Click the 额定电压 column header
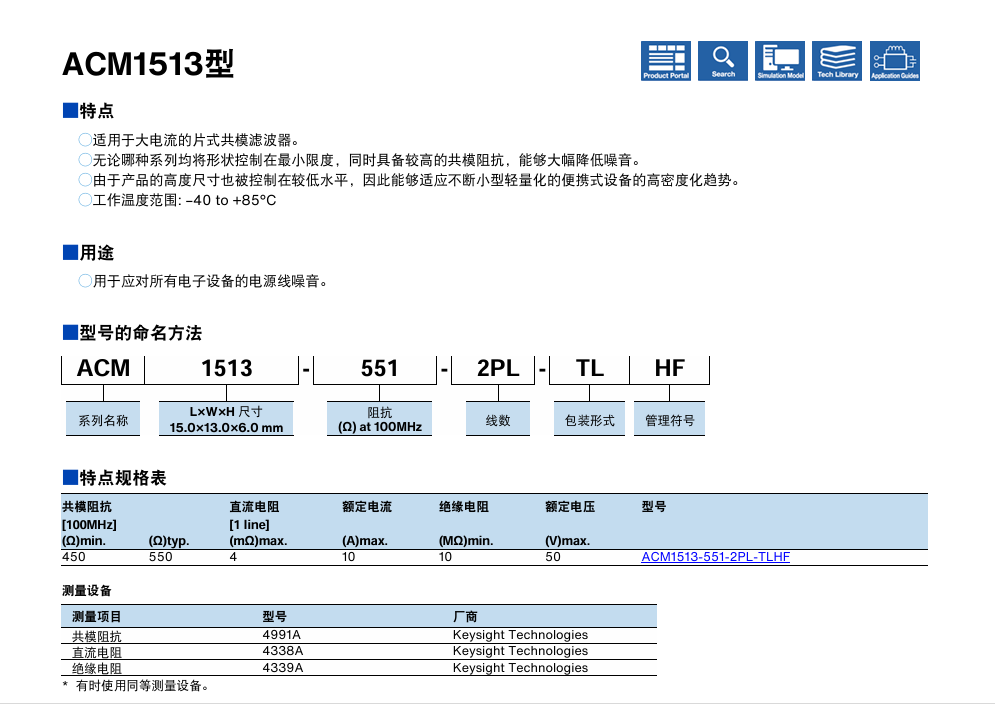The image size is (995, 704). [x=570, y=507]
